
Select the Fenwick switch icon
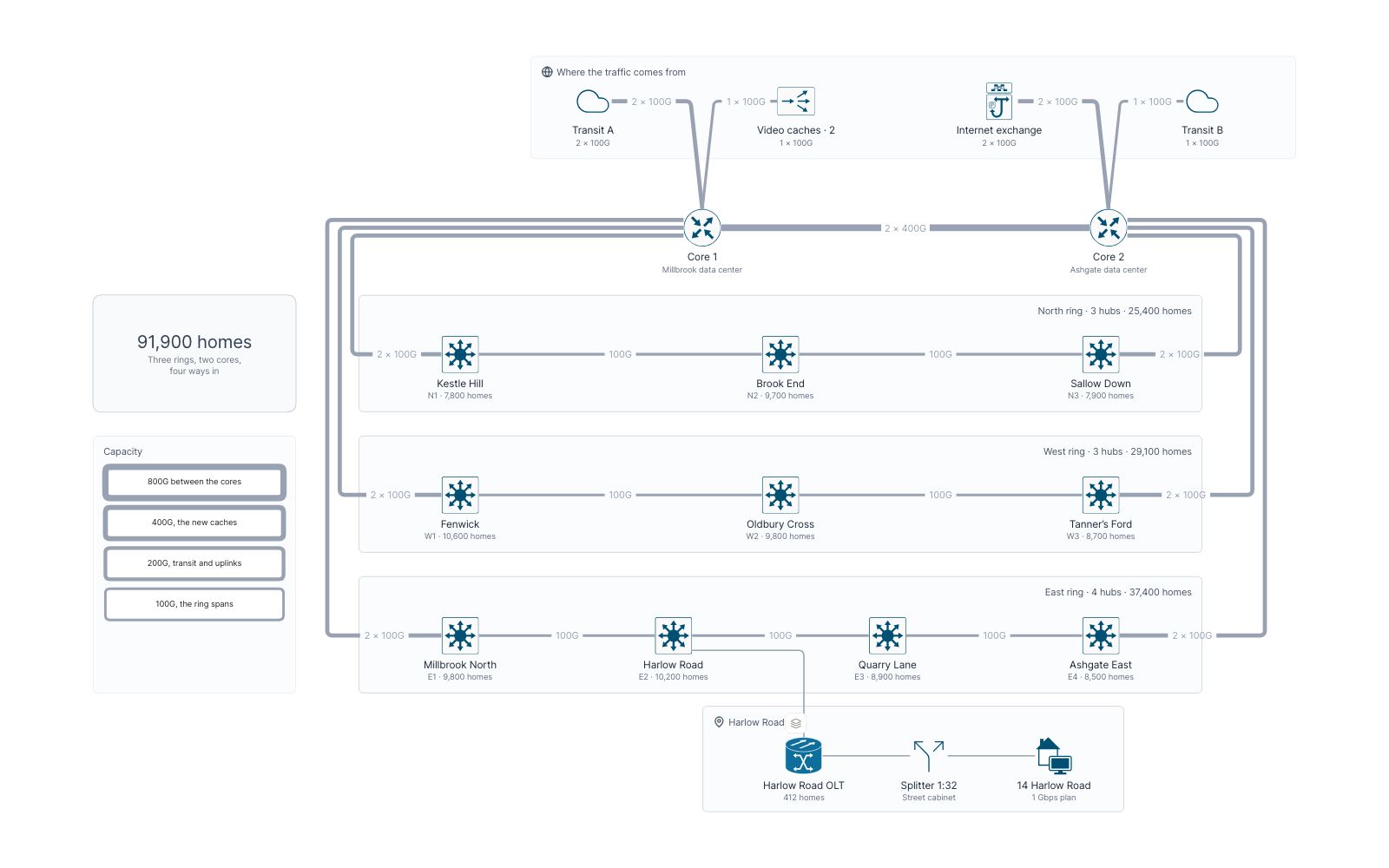coord(460,495)
